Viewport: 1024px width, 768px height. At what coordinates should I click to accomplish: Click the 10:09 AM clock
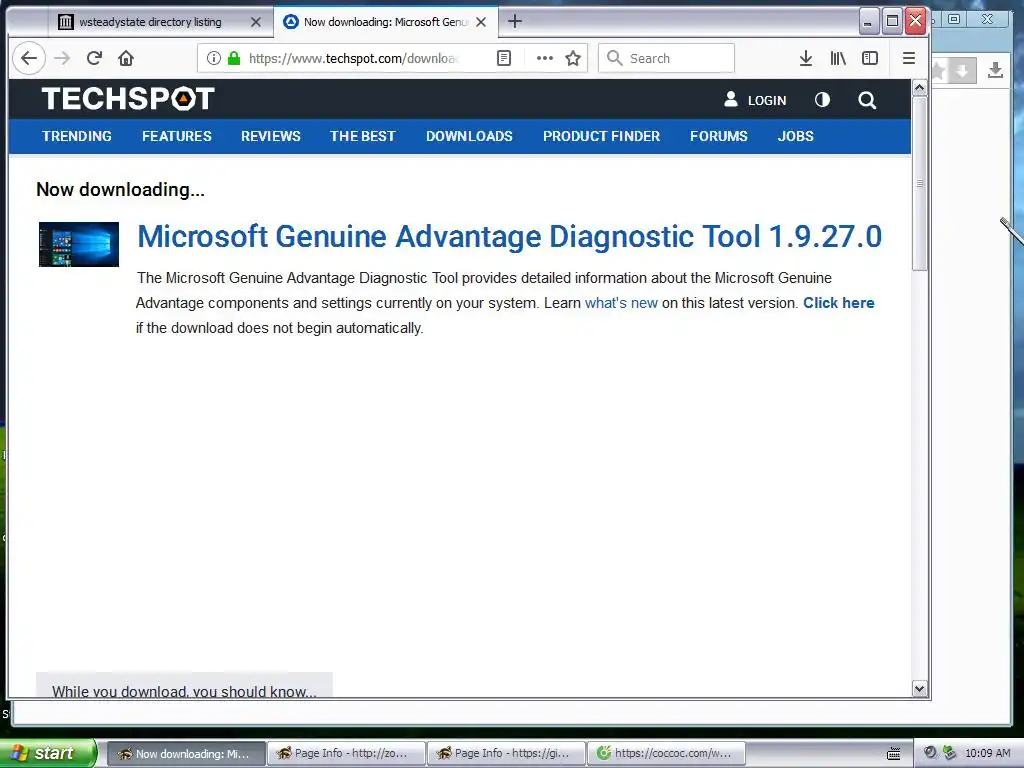(987, 753)
